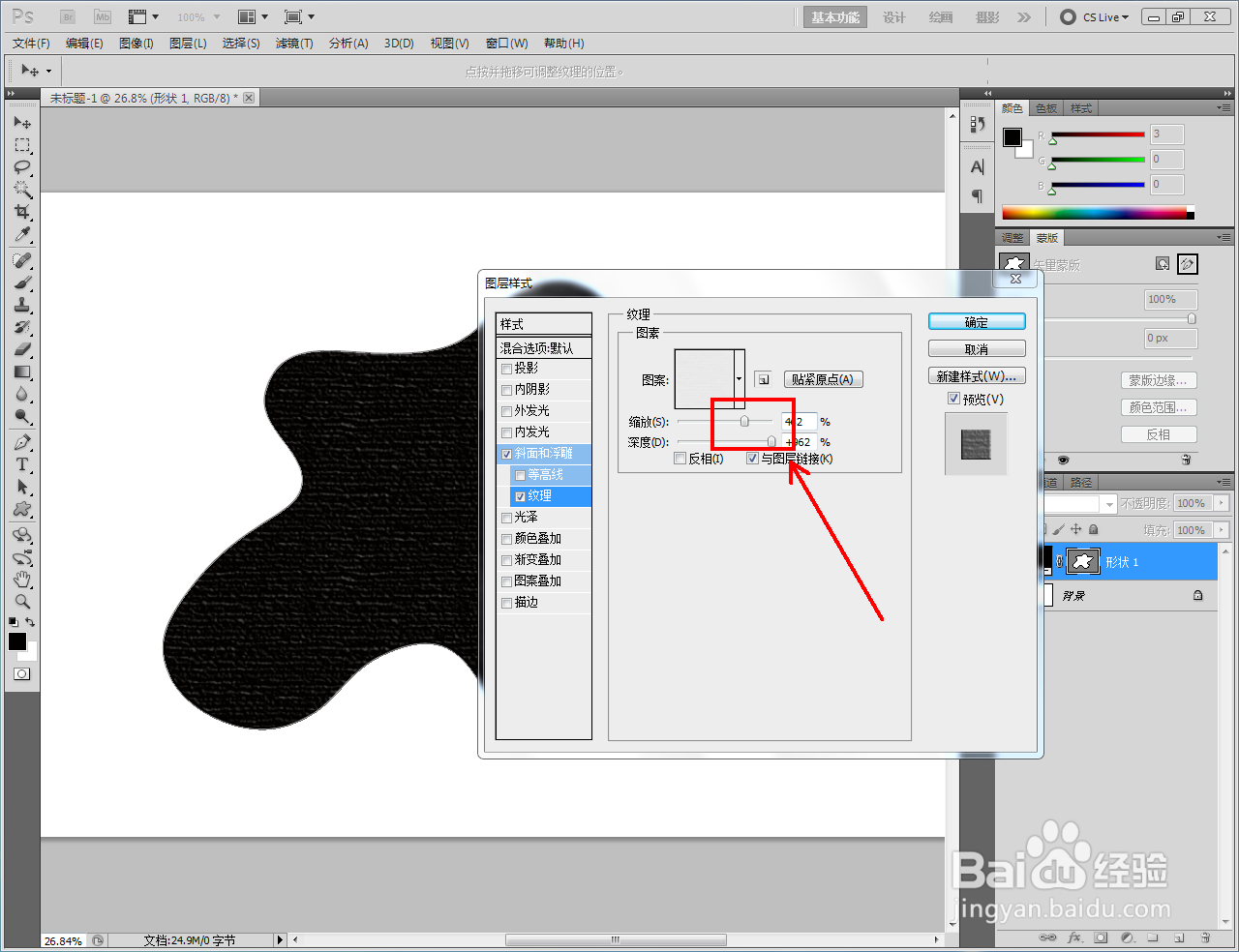Expand more workspaces chevron
Screen dimensions: 1239x952
pos(1024,17)
